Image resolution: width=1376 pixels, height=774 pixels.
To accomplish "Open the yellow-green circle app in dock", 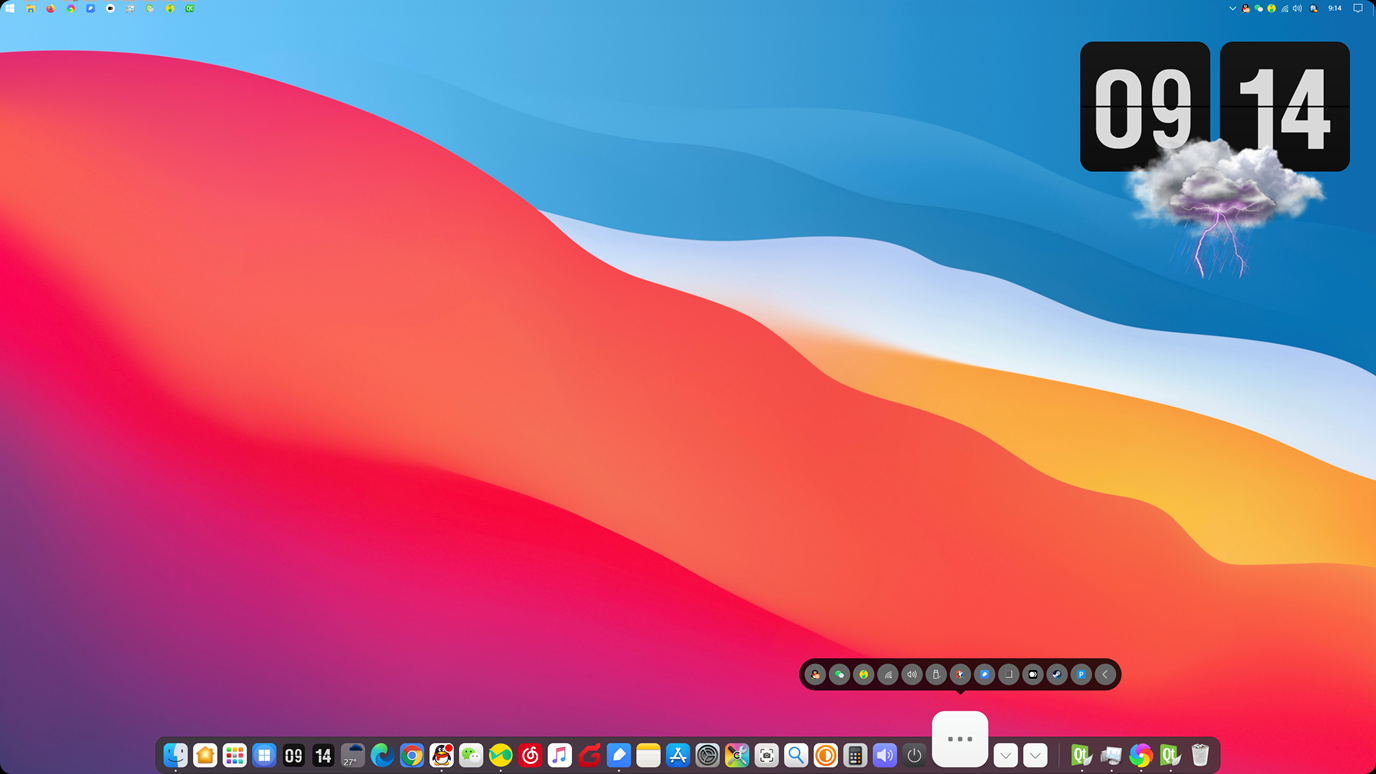I will [x=500, y=755].
